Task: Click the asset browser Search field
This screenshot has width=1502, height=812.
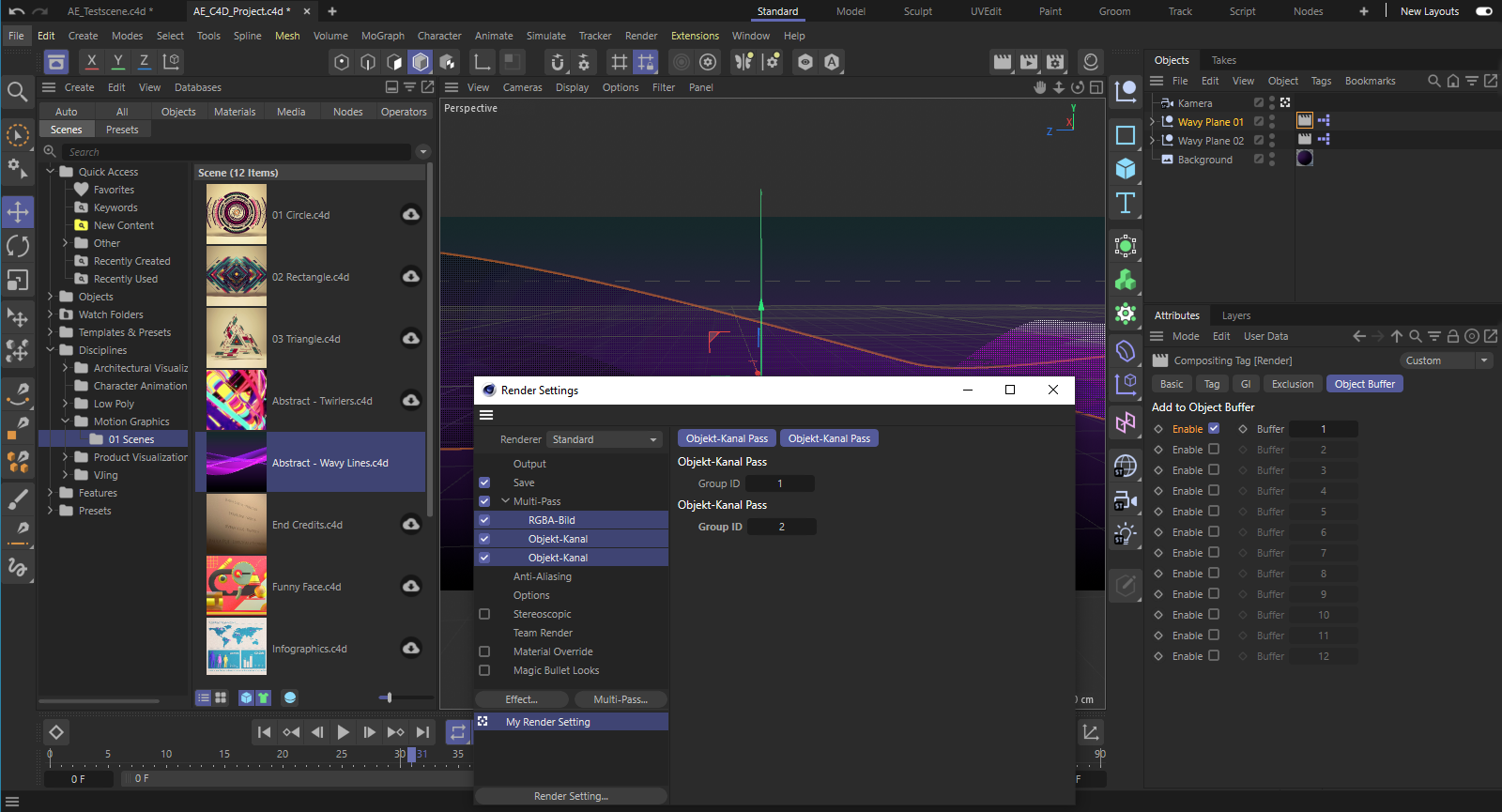Action: pyautogui.click(x=238, y=152)
